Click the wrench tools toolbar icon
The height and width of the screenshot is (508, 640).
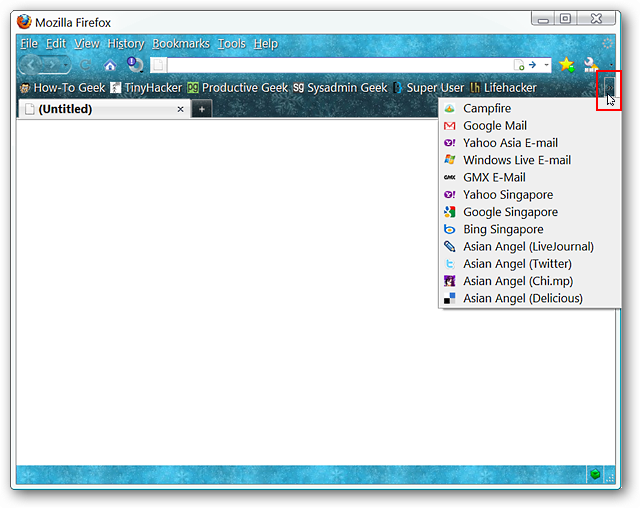591,64
